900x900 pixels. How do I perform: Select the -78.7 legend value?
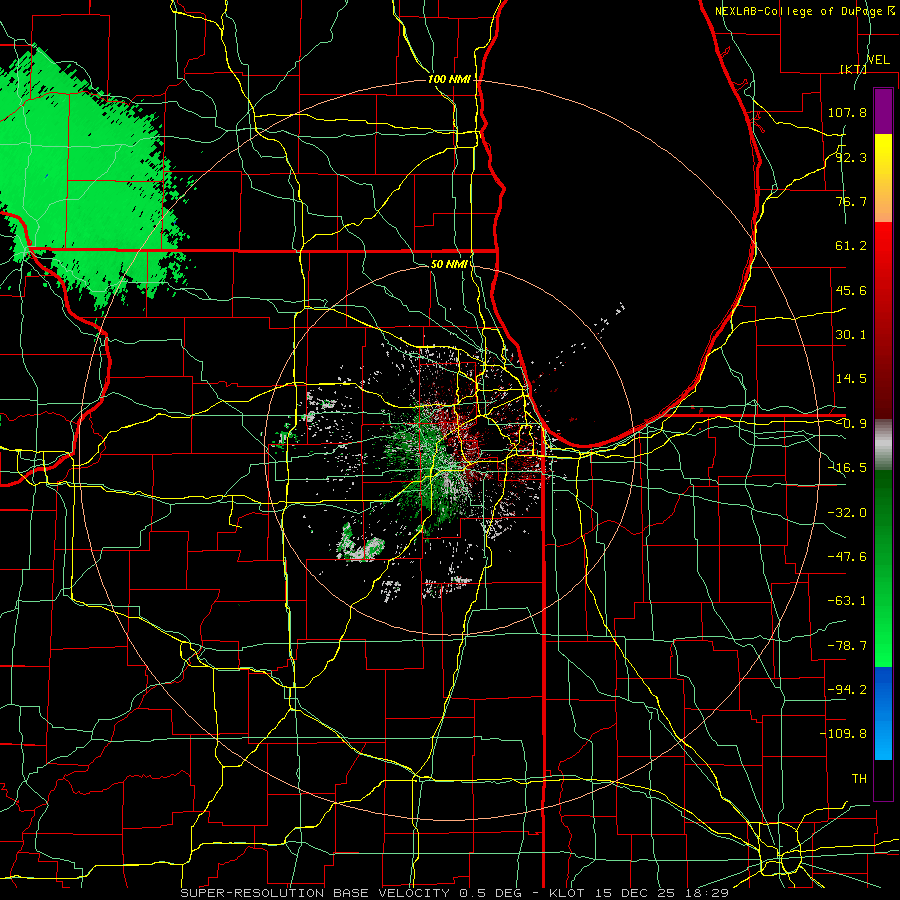tap(847, 646)
